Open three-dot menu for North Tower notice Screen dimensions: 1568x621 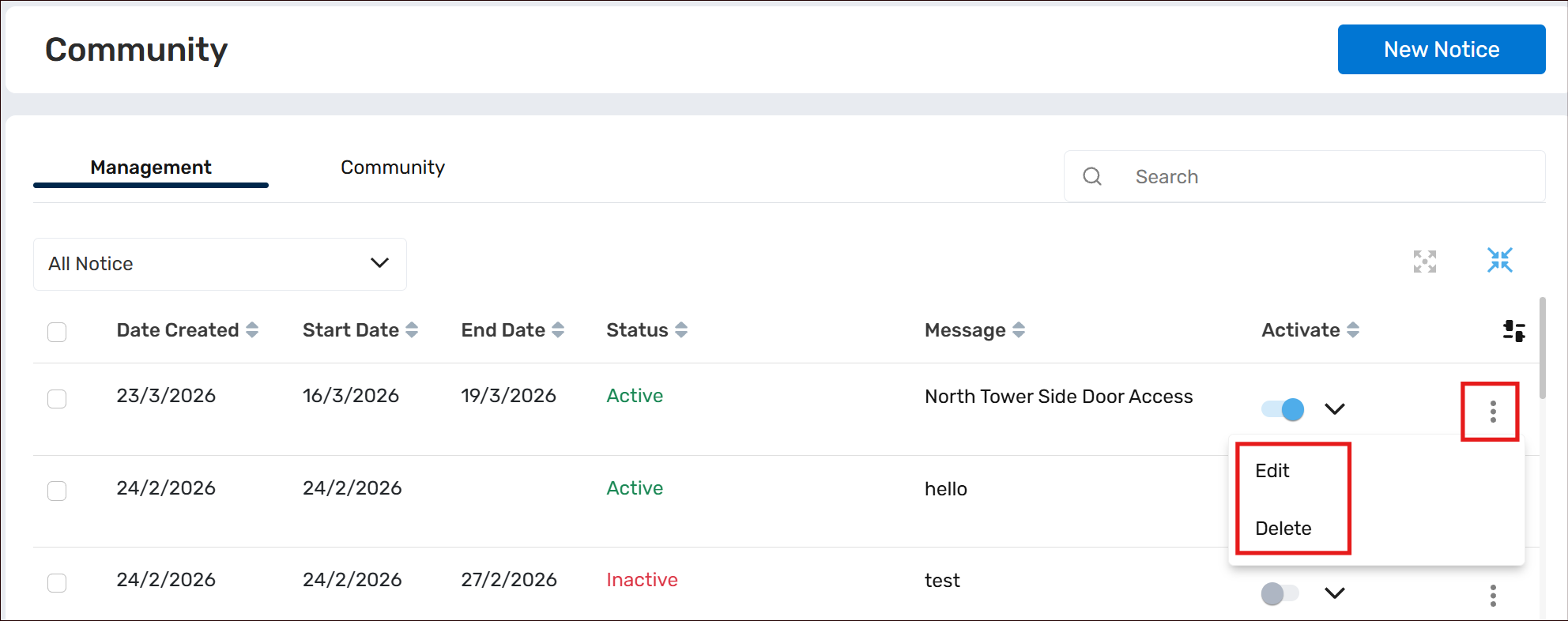point(1492,412)
